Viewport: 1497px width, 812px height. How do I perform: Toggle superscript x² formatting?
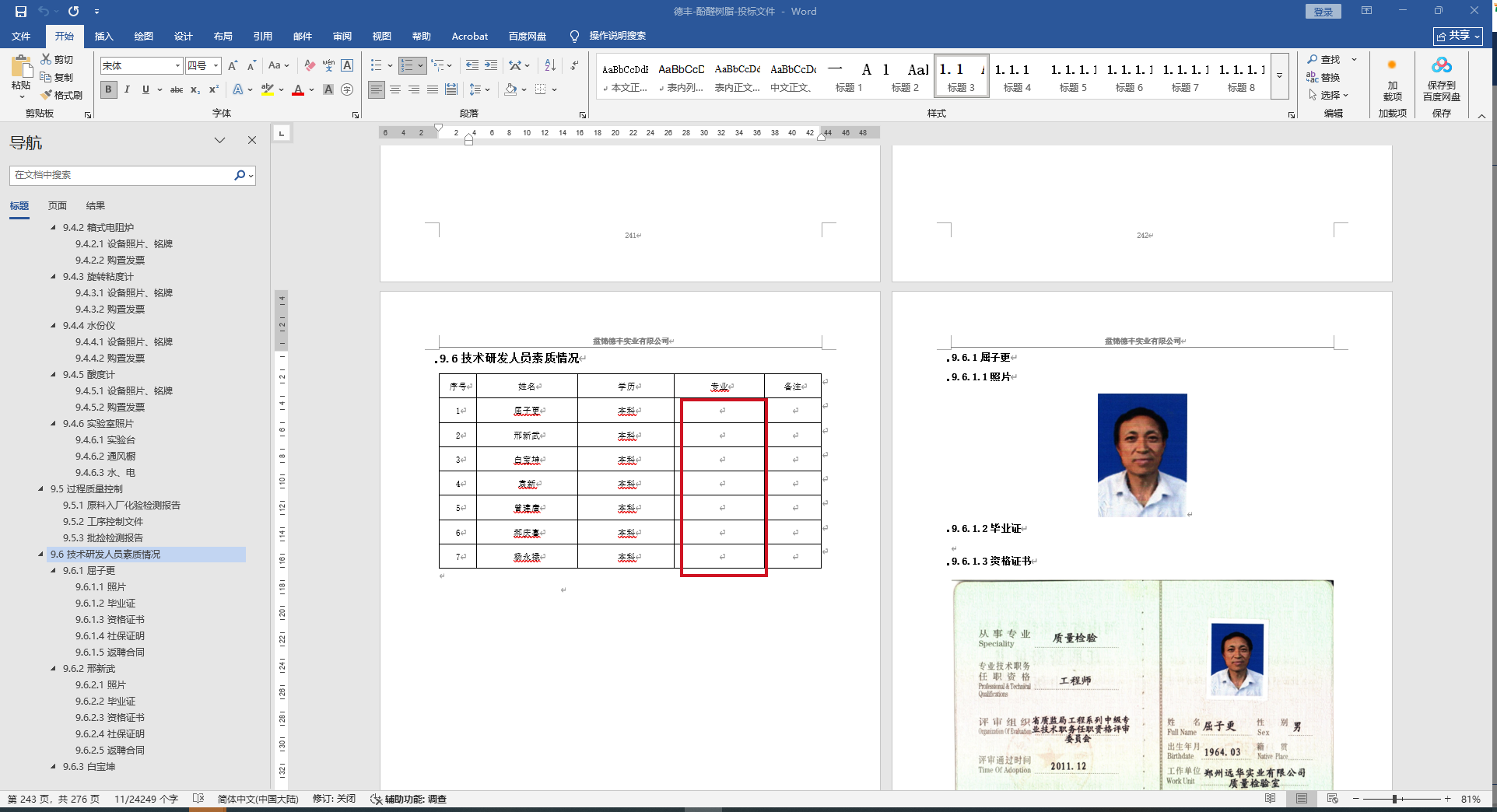(x=214, y=89)
